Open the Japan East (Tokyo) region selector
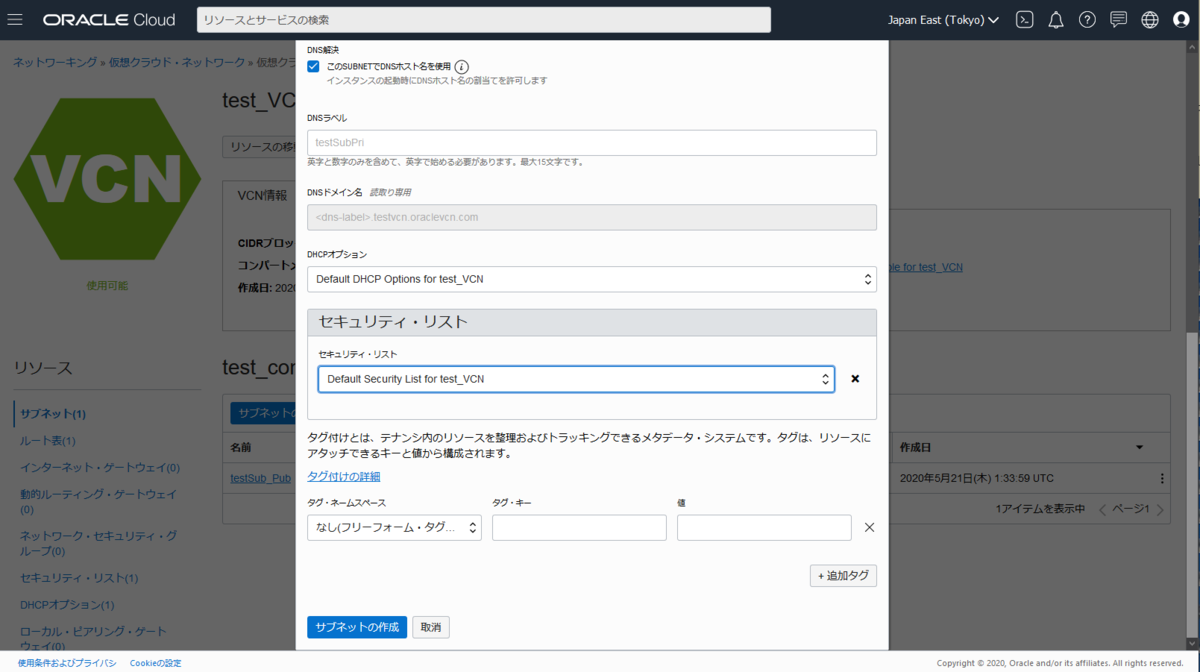The image size is (1200, 672). pyautogui.click(x=943, y=20)
